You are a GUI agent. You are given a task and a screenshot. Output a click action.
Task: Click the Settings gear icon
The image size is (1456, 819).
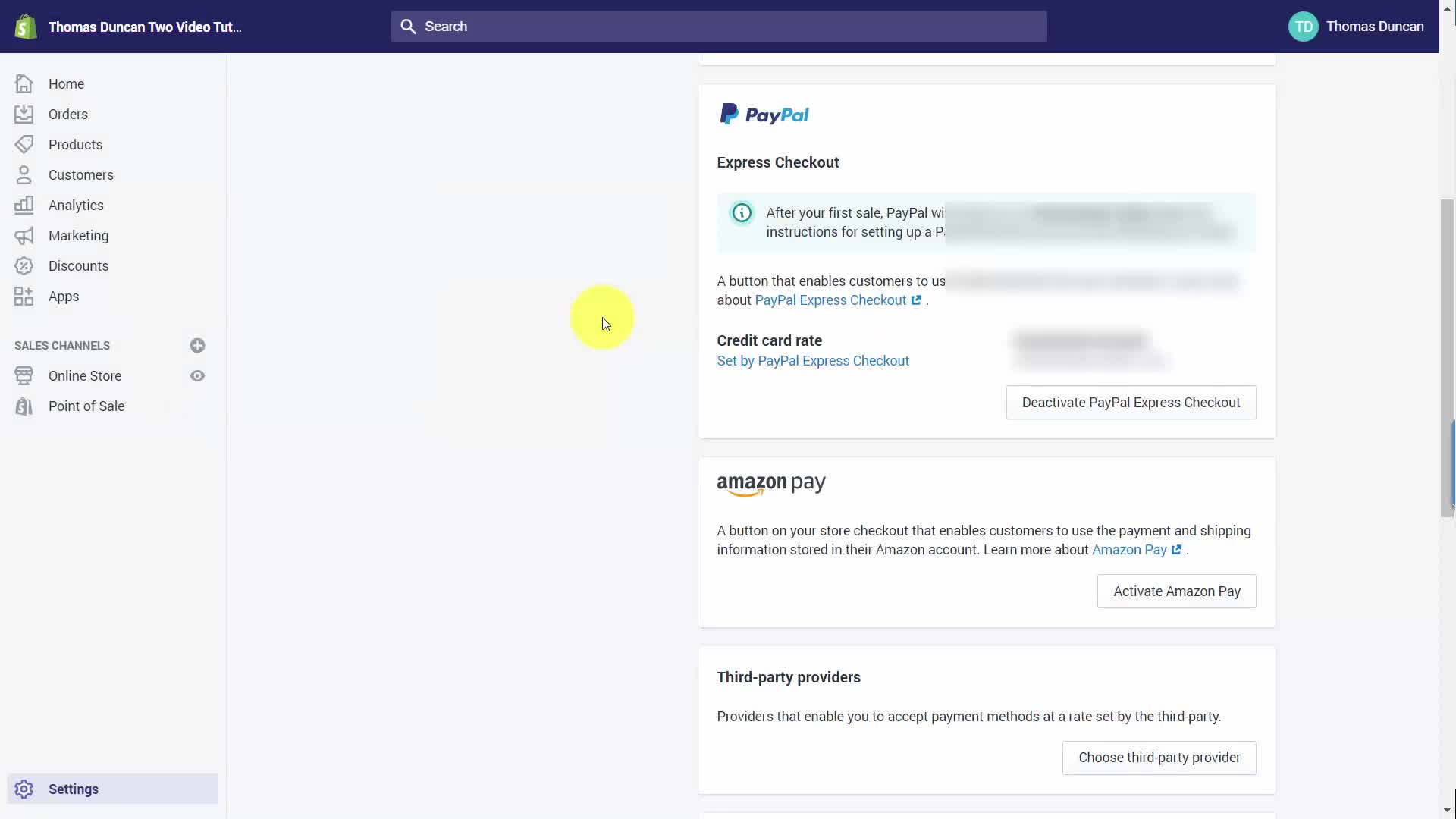(24, 789)
